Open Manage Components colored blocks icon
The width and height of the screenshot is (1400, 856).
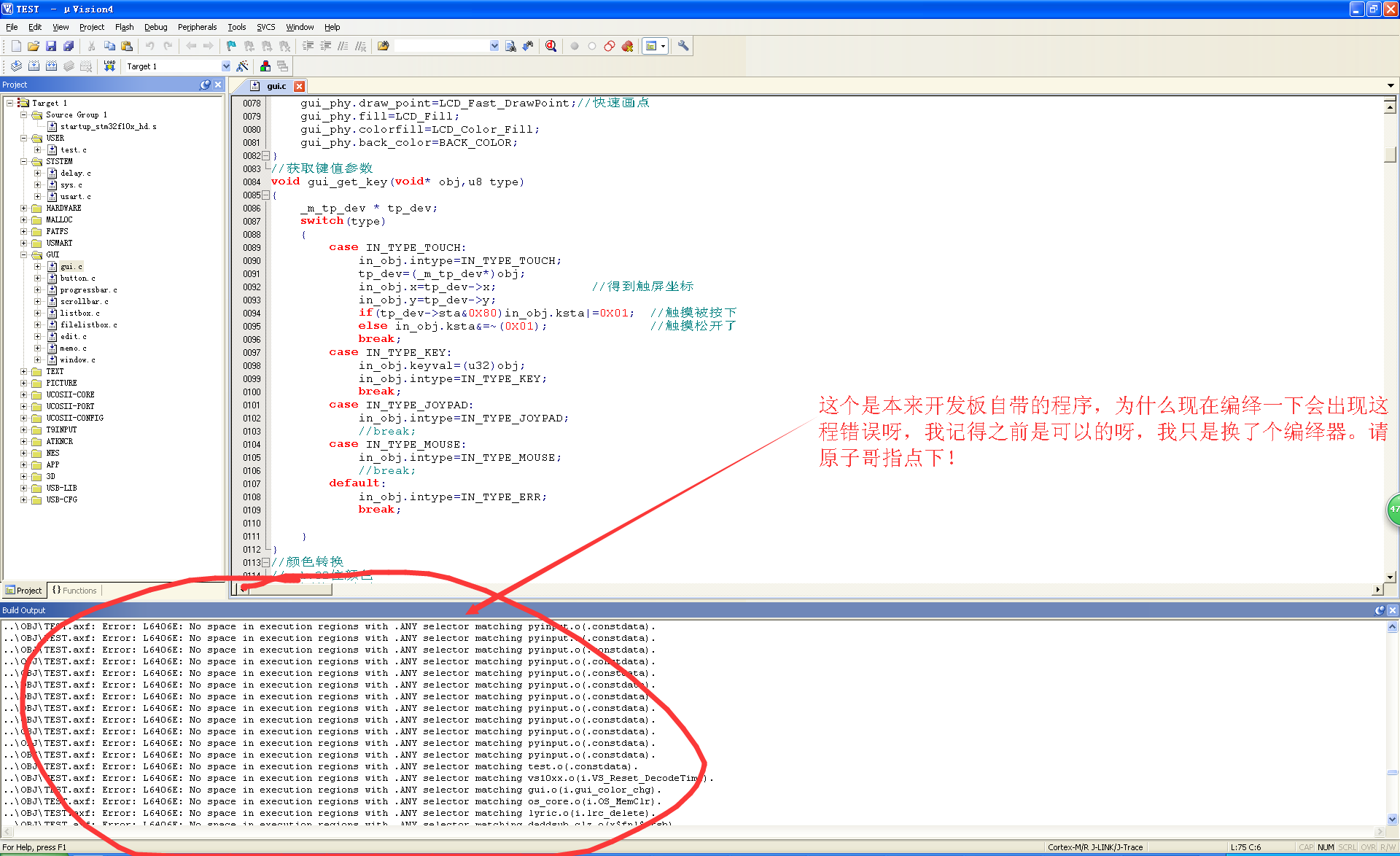[x=265, y=66]
